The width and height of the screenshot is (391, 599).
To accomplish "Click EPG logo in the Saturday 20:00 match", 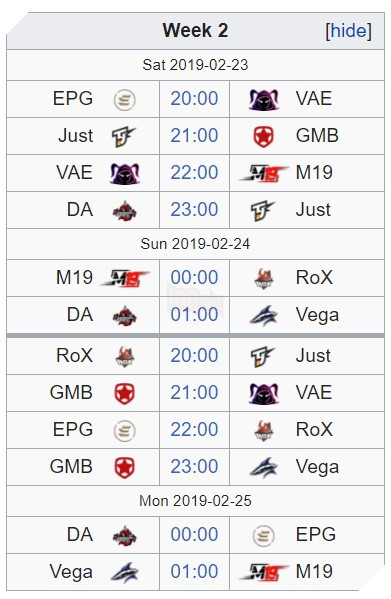I will tap(124, 100).
